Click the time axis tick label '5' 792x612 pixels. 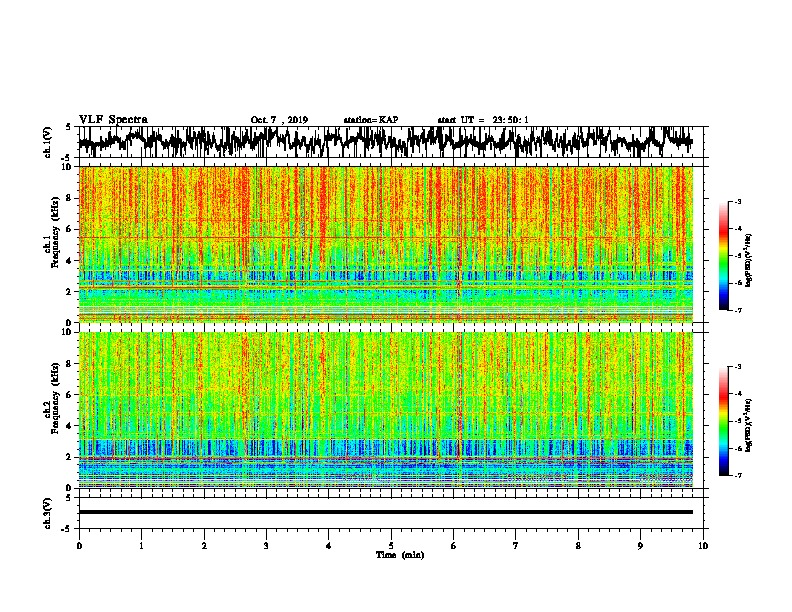tap(391, 546)
